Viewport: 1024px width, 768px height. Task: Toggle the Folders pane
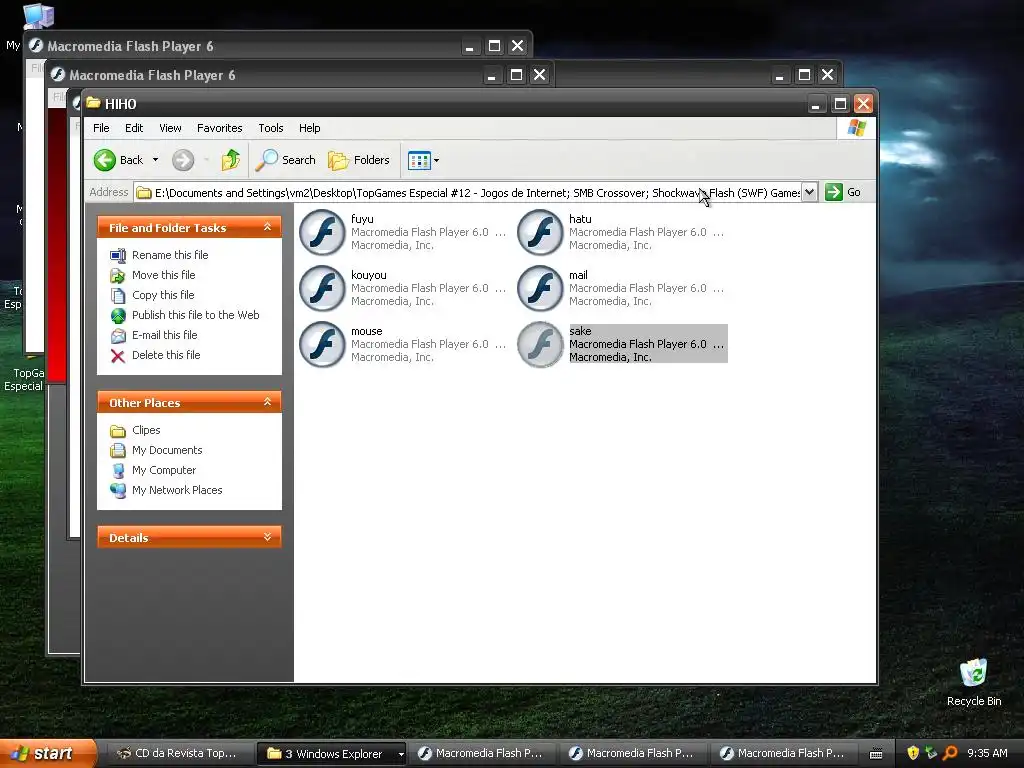tap(359, 160)
